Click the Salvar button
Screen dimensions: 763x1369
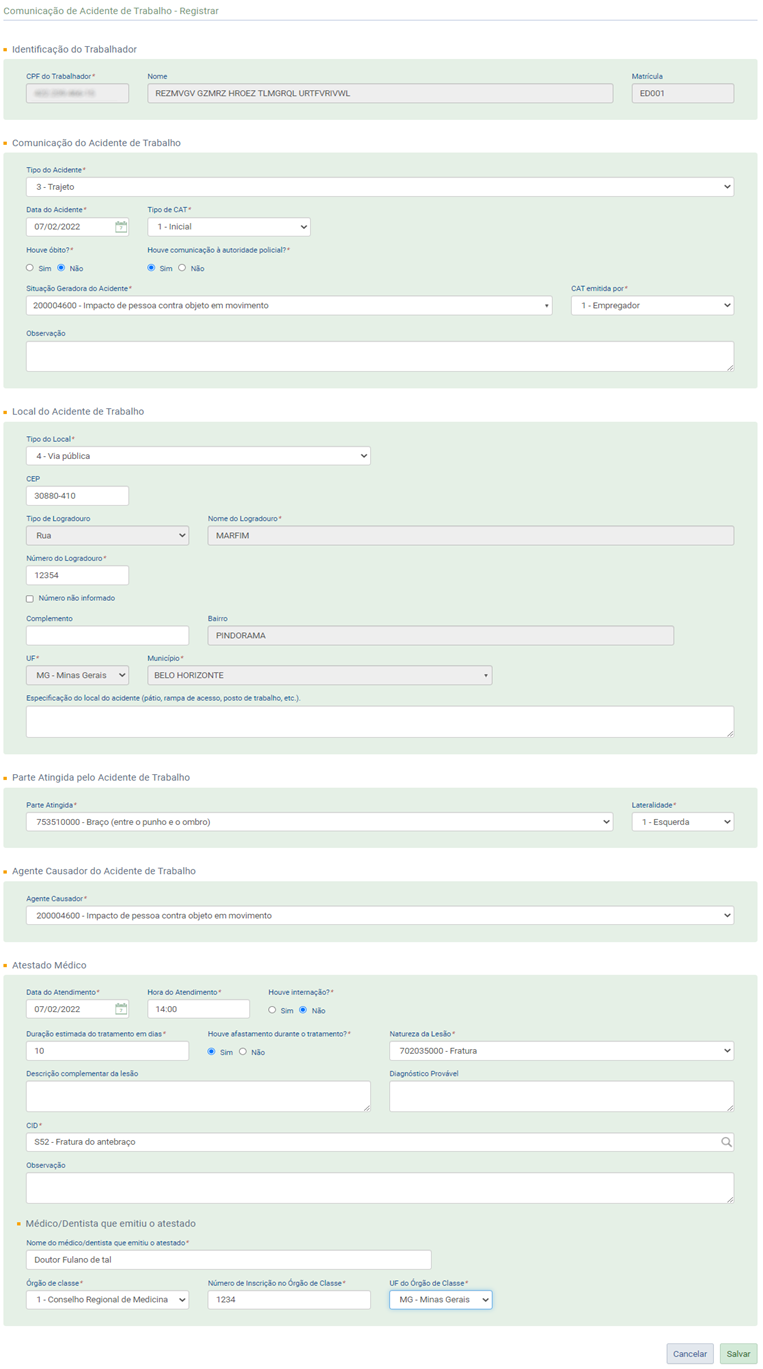tap(738, 1354)
